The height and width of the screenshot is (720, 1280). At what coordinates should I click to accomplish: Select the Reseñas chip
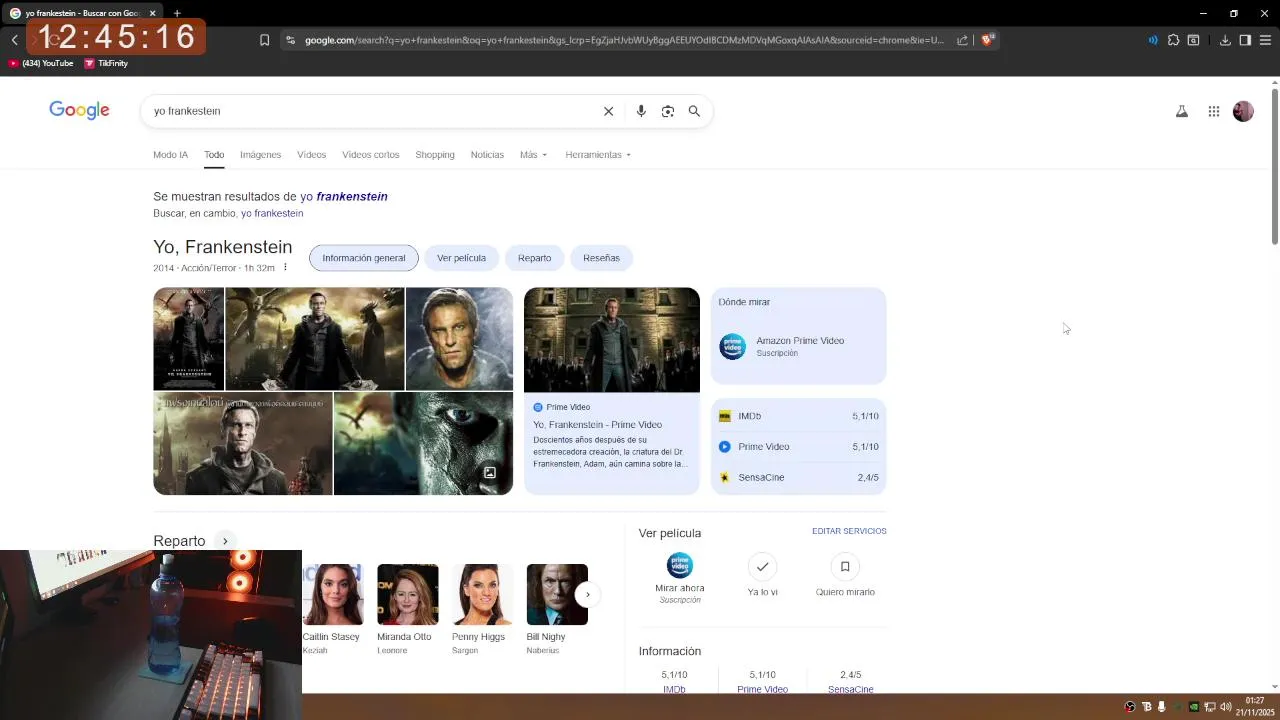pos(601,258)
